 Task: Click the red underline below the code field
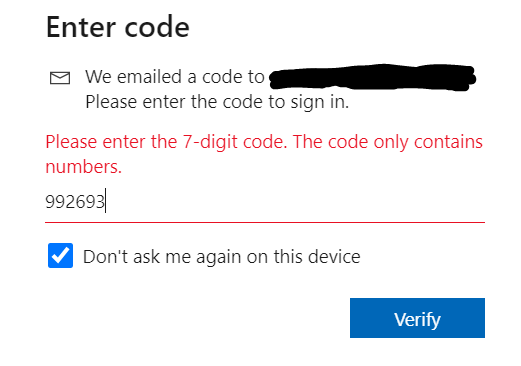click(265, 222)
